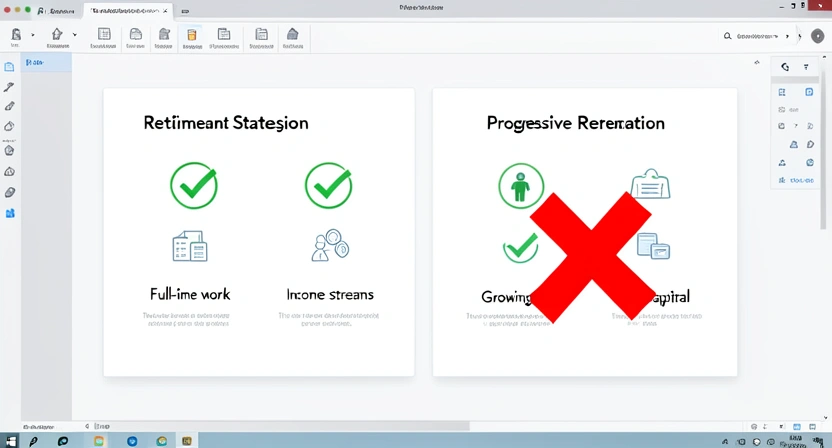832x448 pixels.
Task: Click the green person icon on slide
Action: [520, 187]
